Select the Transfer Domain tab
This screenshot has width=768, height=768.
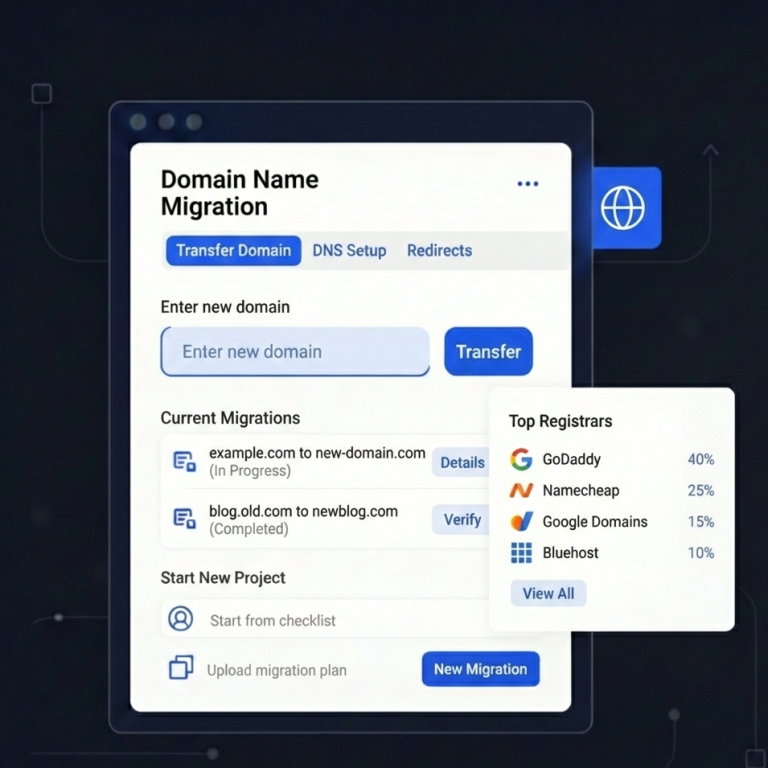(x=233, y=250)
